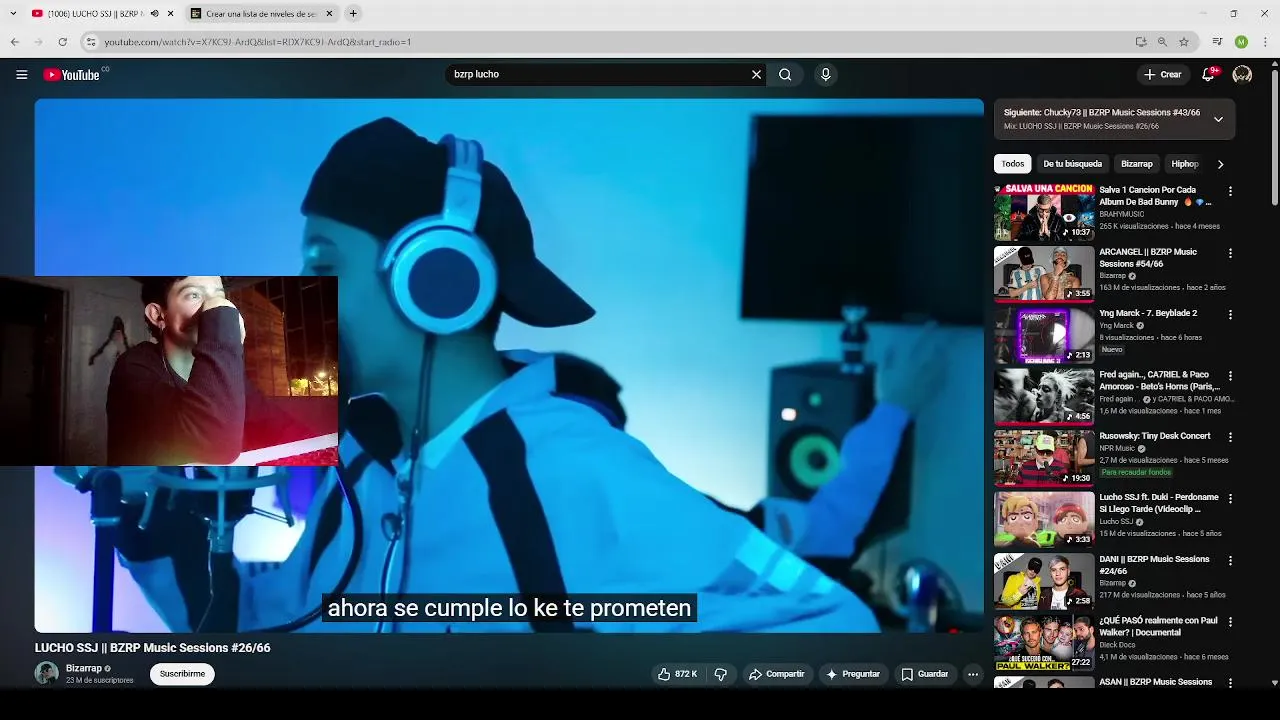Viewport: 1280px width, 720px height.
Task: Open the Chrome three-dot menu
Action: coord(1266,42)
